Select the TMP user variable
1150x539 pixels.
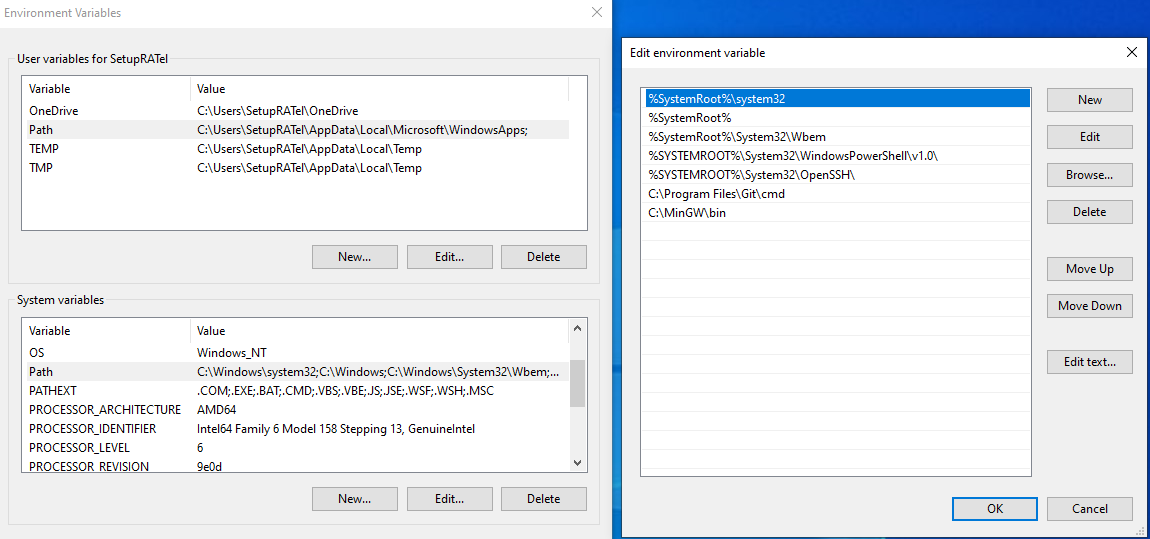click(x=296, y=168)
